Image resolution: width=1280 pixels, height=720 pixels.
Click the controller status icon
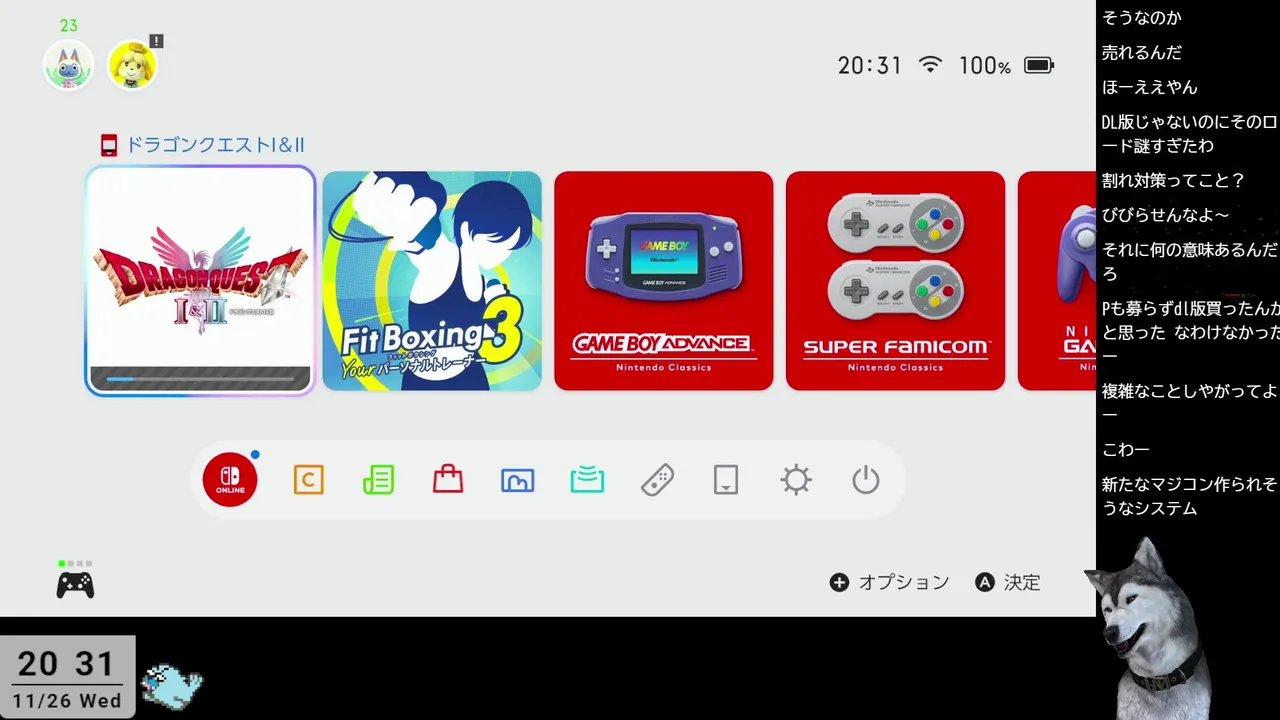coord(75,585)
